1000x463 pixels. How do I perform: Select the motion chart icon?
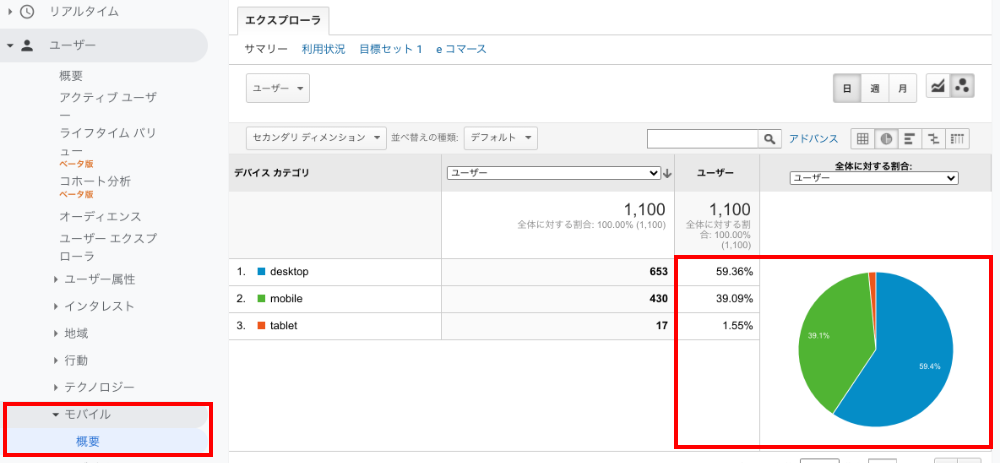[962, 88]
